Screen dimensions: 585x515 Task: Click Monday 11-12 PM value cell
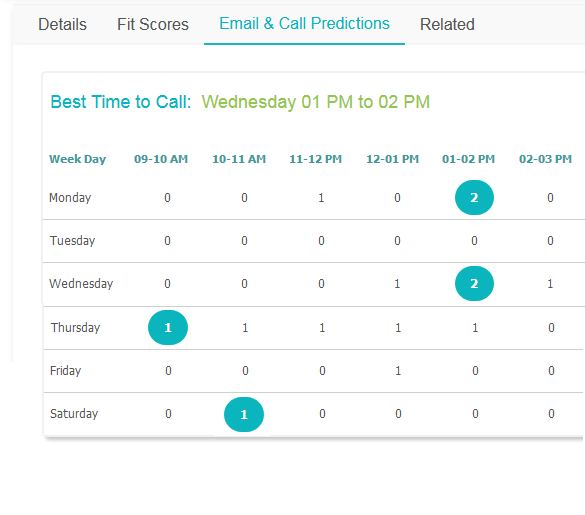click(x=321, y=197)
